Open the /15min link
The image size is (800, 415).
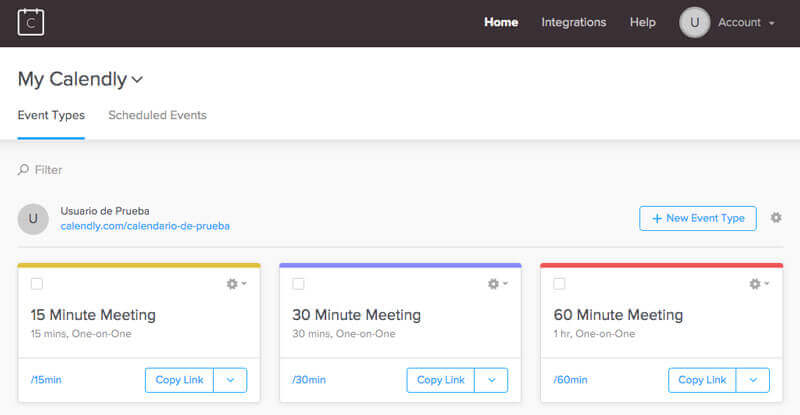tap(46, 380)
